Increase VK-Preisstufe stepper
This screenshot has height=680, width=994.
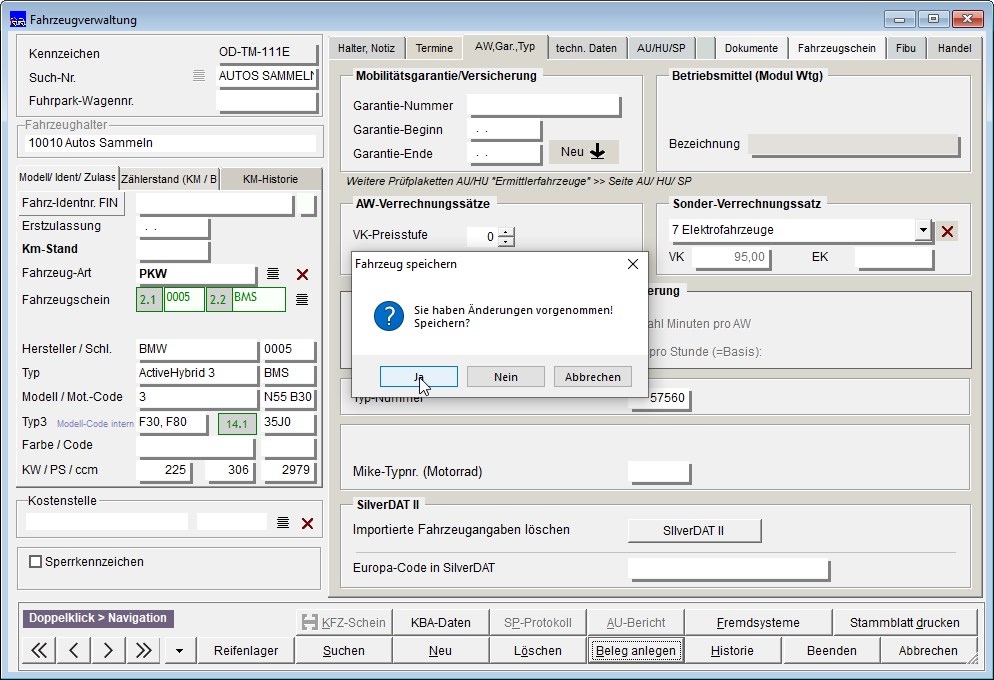[x=506, y=231]
